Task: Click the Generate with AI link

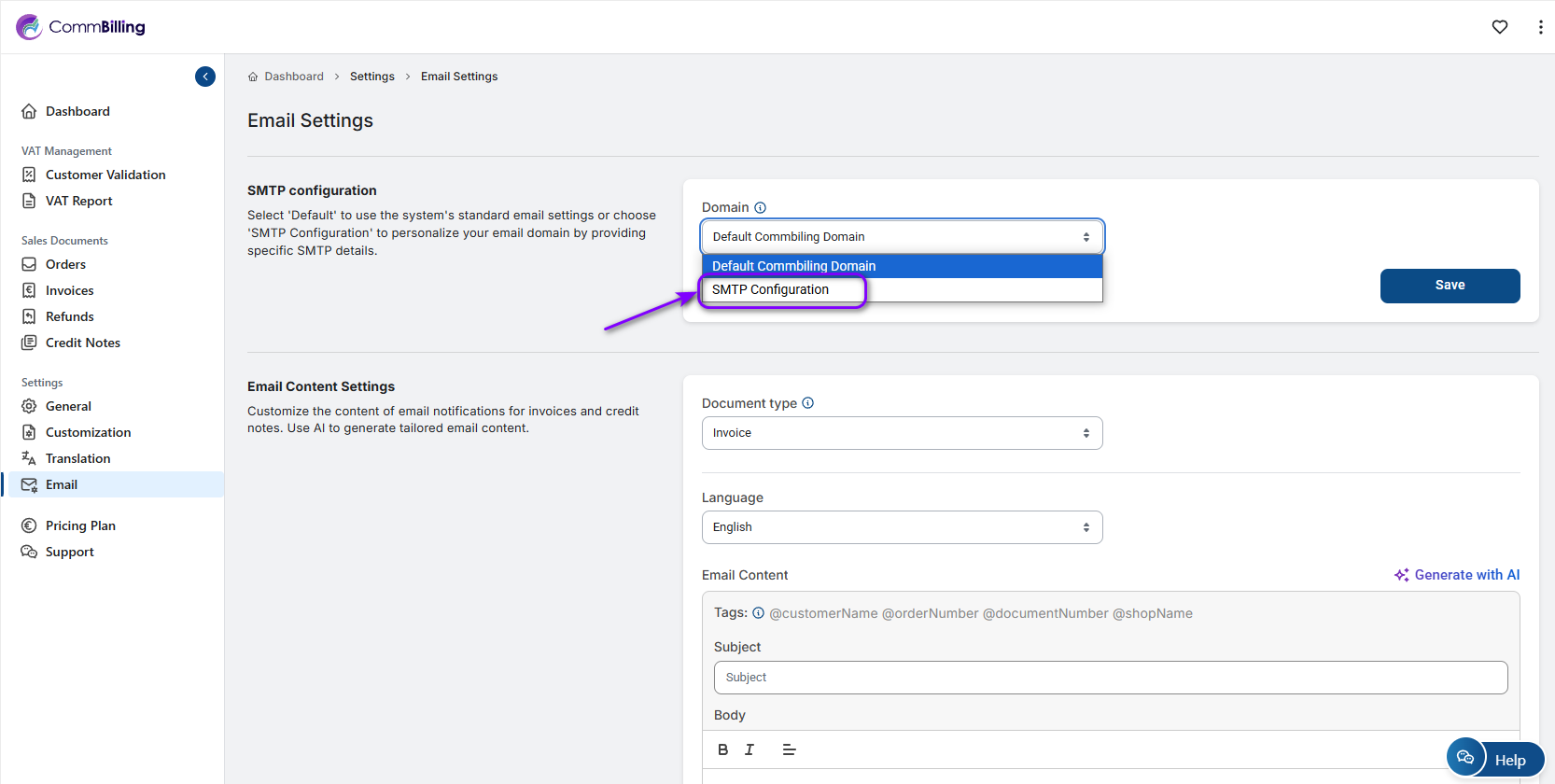Action: [1457, 575]
